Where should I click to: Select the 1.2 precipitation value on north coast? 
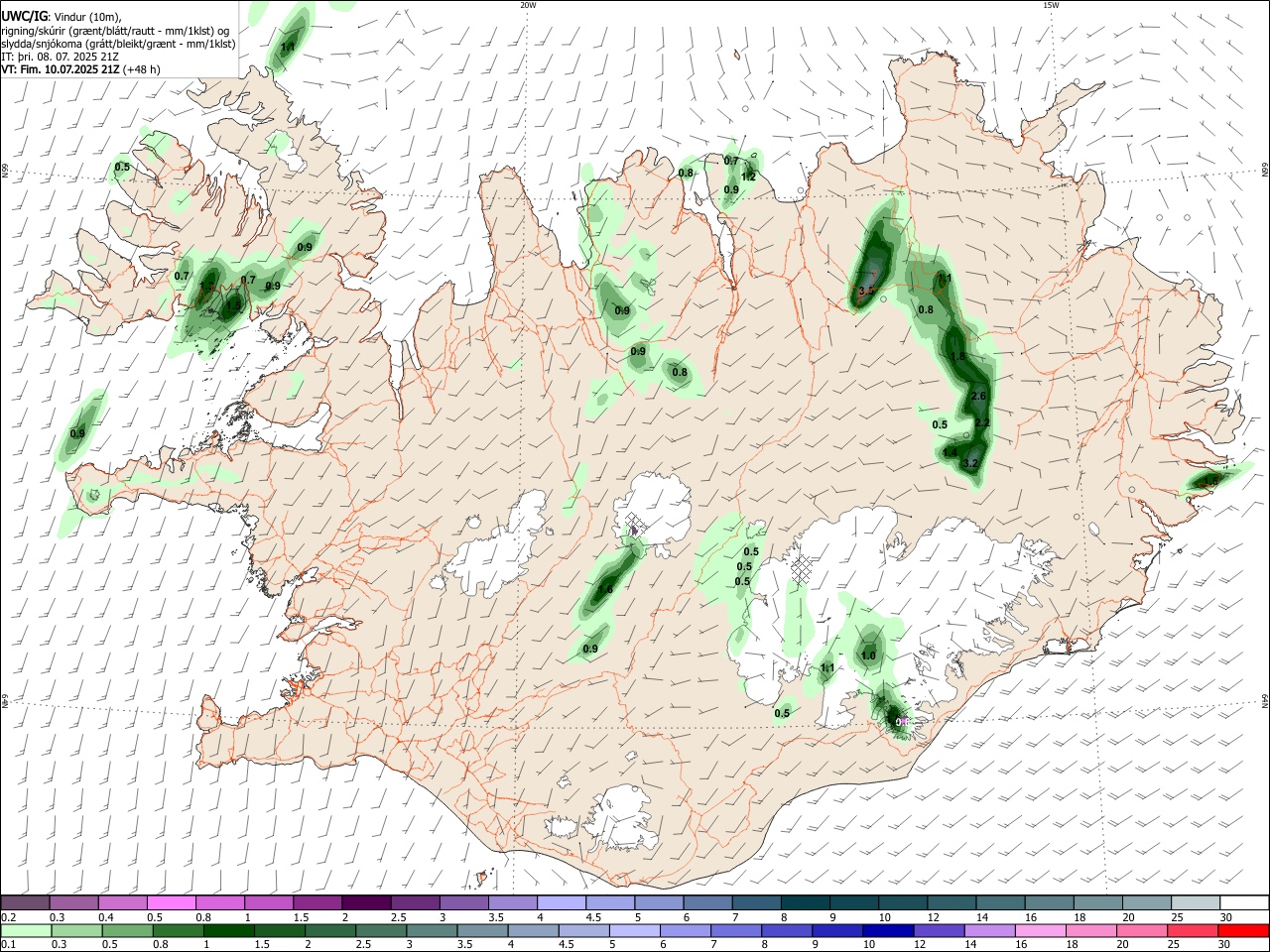click(749, 177)
